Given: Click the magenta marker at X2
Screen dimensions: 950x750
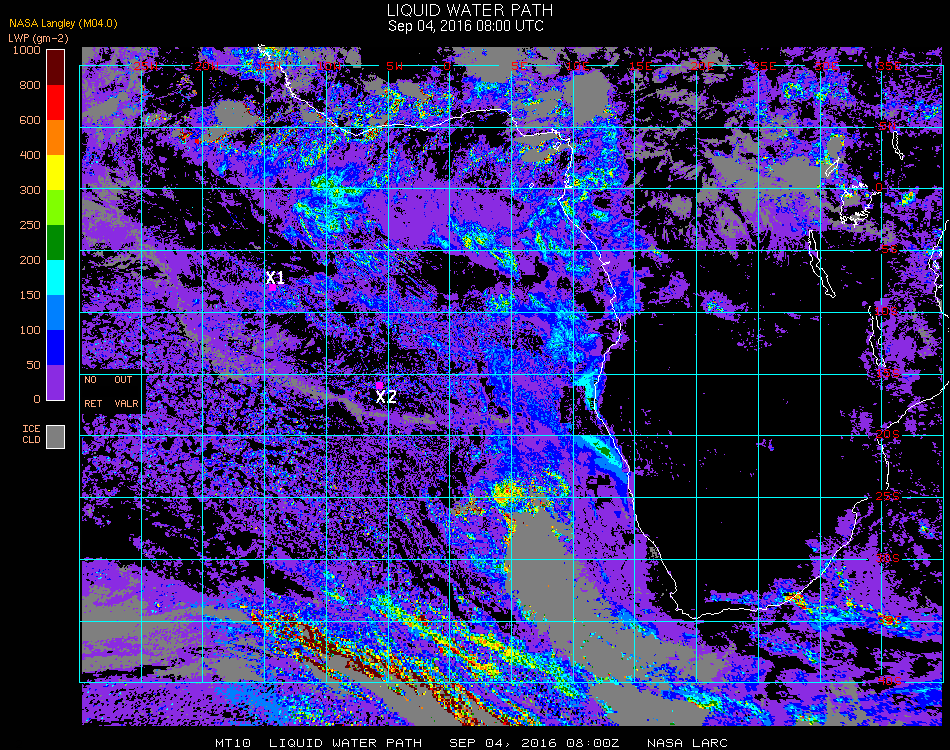Looking at the screenshot, I should 379,385.
